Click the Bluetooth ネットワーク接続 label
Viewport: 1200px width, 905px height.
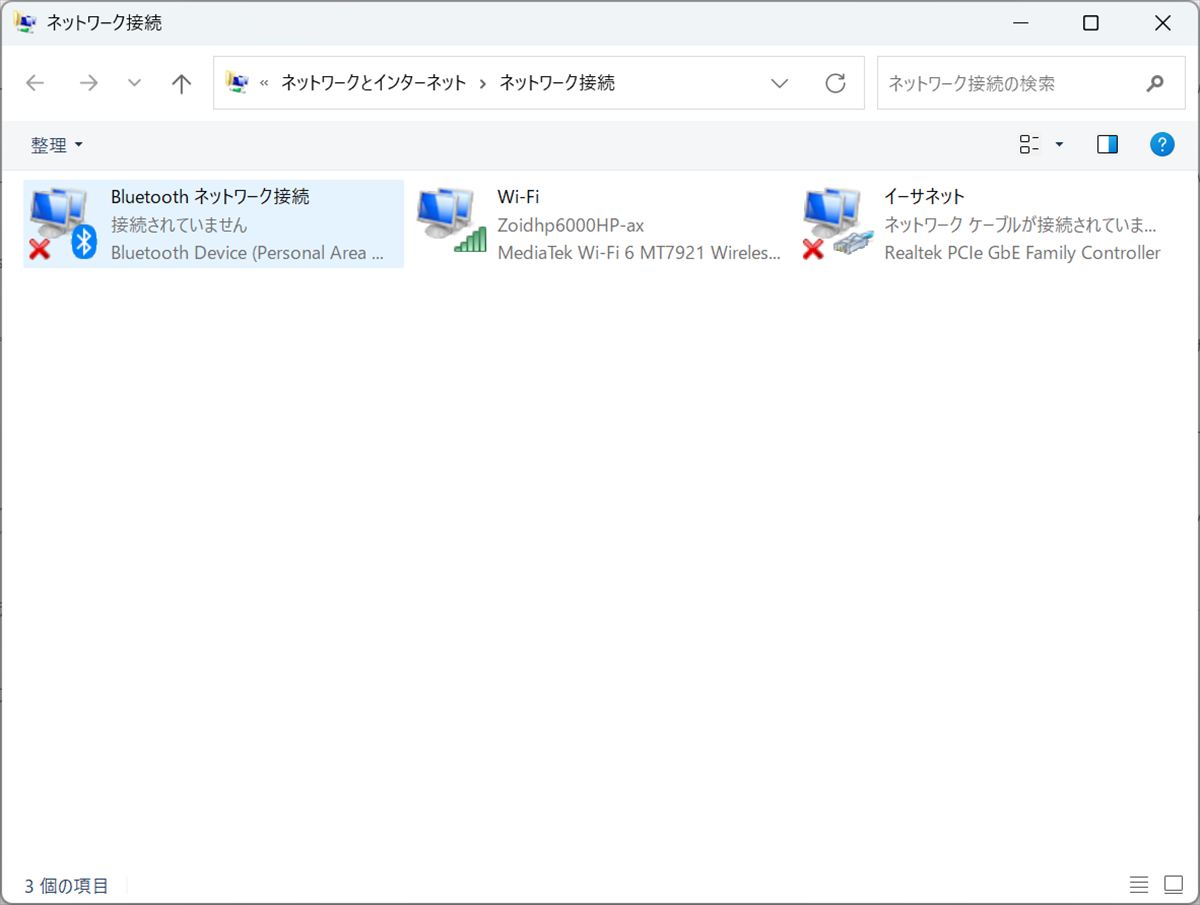pos(210,196)
